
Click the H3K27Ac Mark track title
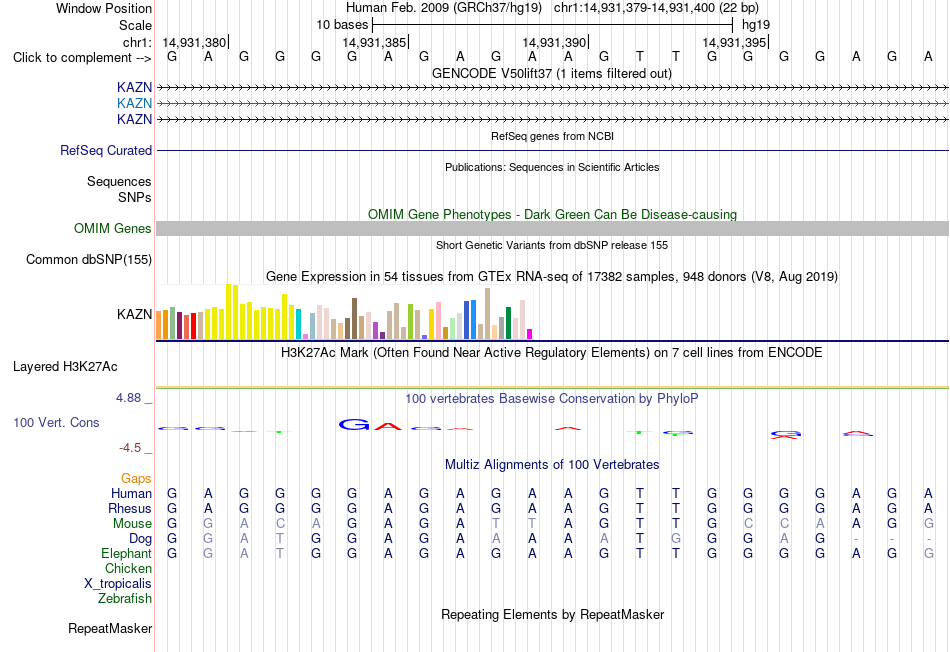pyautogui.click(x=552, y=353)
